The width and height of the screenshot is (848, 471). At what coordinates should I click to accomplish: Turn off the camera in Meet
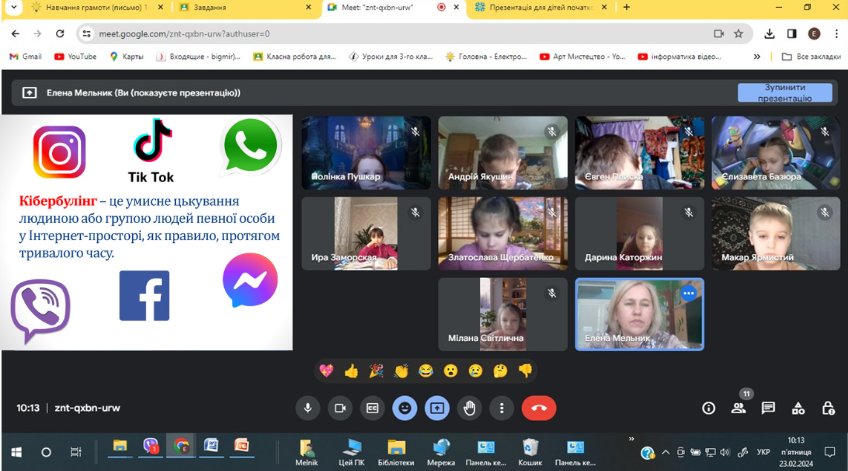(340, 408)
